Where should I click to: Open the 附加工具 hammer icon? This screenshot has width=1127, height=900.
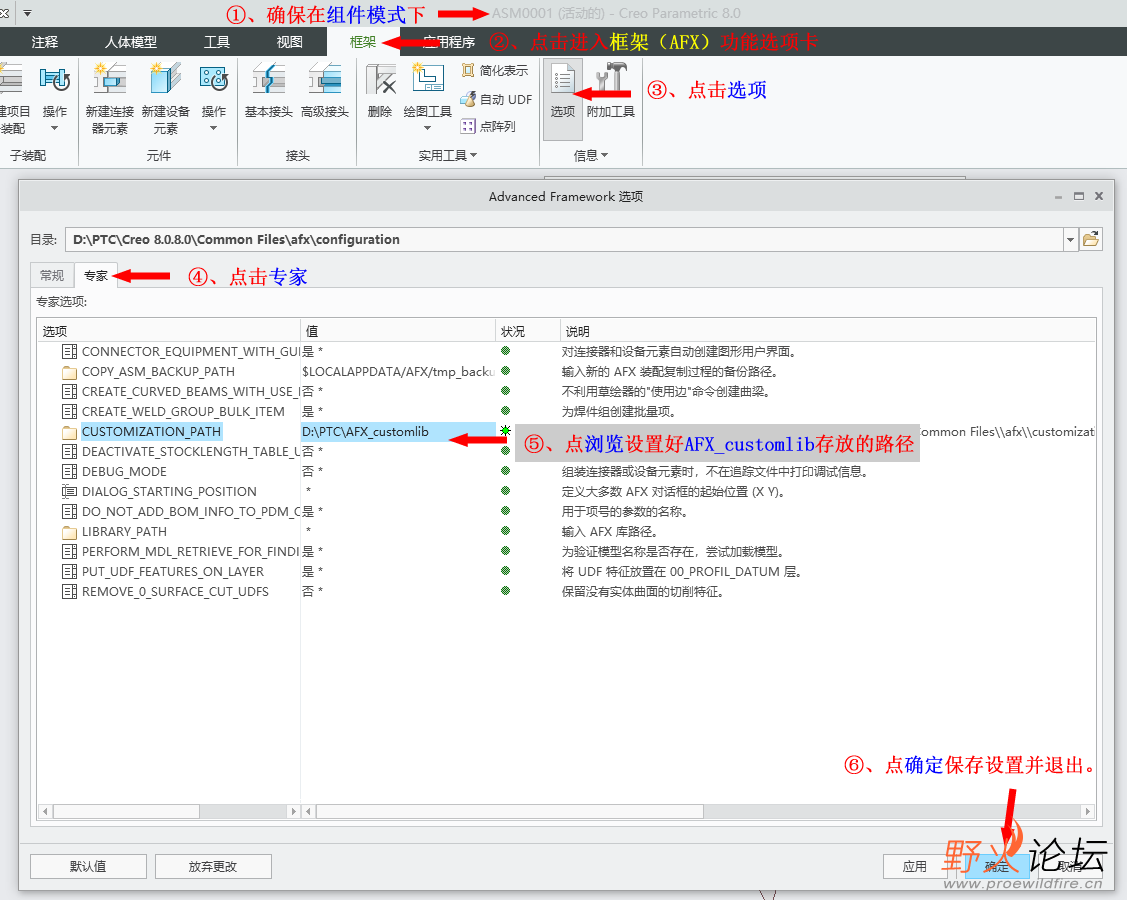[611, 78]
